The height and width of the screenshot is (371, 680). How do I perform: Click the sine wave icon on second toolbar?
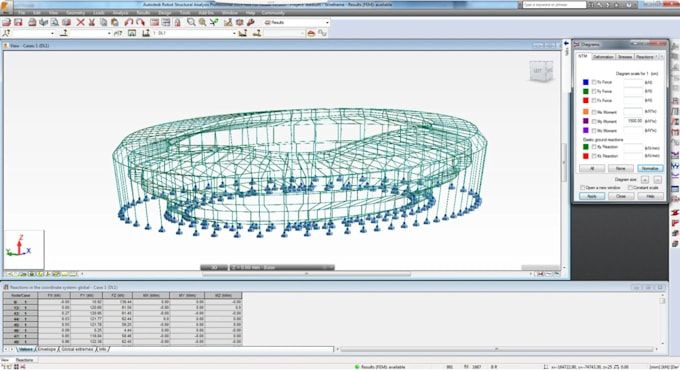point(322,33)
